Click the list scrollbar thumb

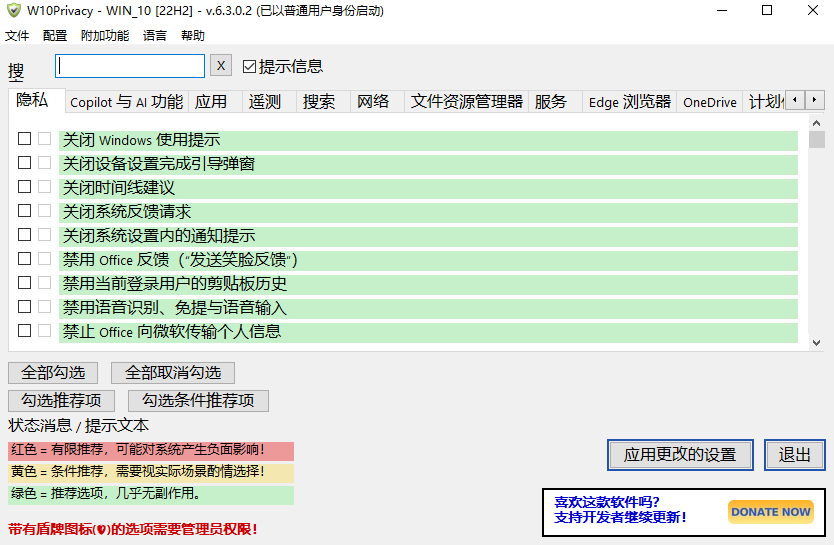tap(817, 139)
